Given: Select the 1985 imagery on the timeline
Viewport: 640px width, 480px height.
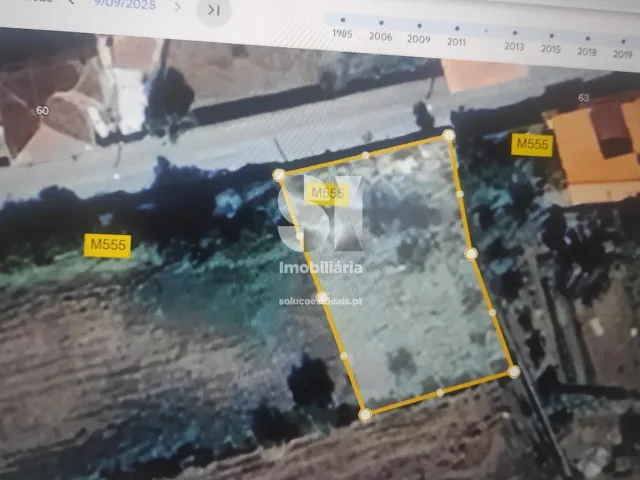Looking at the screenshot, I should 342,20.
